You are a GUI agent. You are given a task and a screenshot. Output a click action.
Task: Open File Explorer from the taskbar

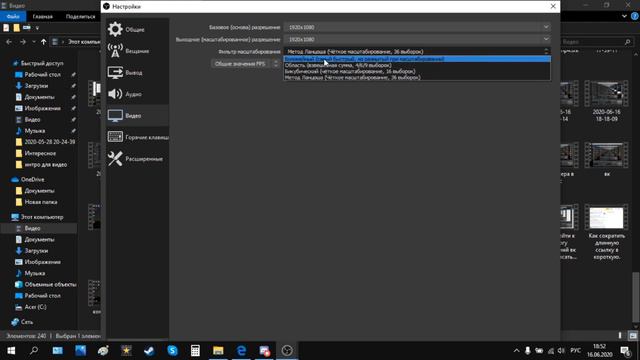click(x=218, y=351)
